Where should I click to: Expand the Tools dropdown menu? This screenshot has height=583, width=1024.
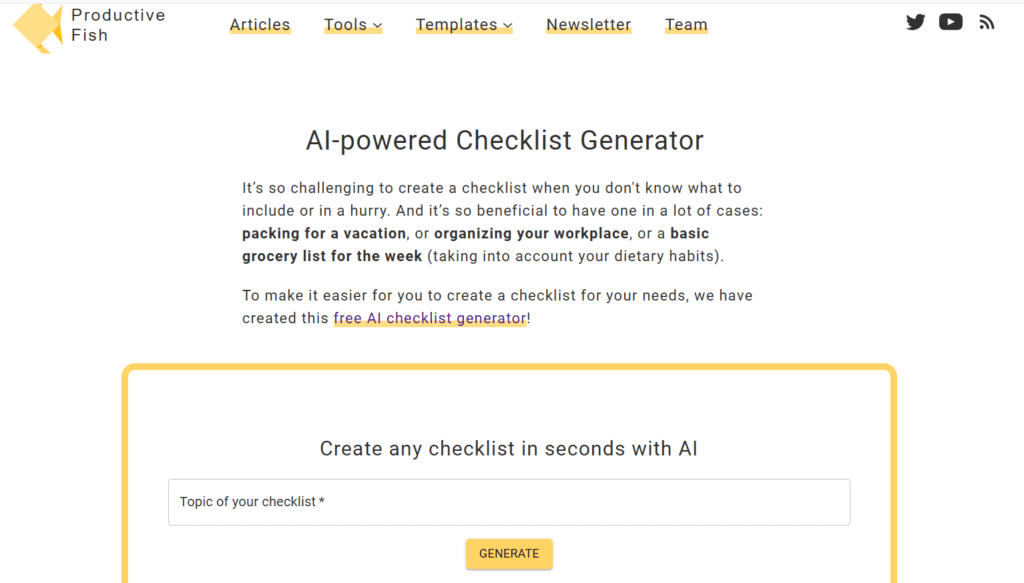coord(353,24)
